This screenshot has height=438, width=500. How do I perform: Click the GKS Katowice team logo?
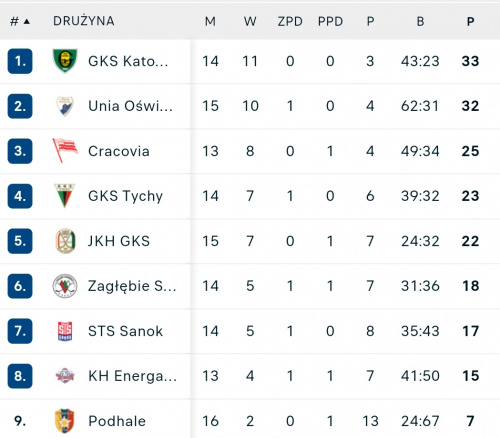coord(65,61)
